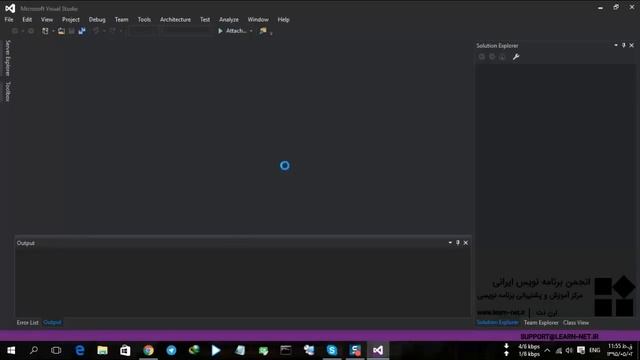
Task: Open the Debug menu
Action: pos(97,20)
